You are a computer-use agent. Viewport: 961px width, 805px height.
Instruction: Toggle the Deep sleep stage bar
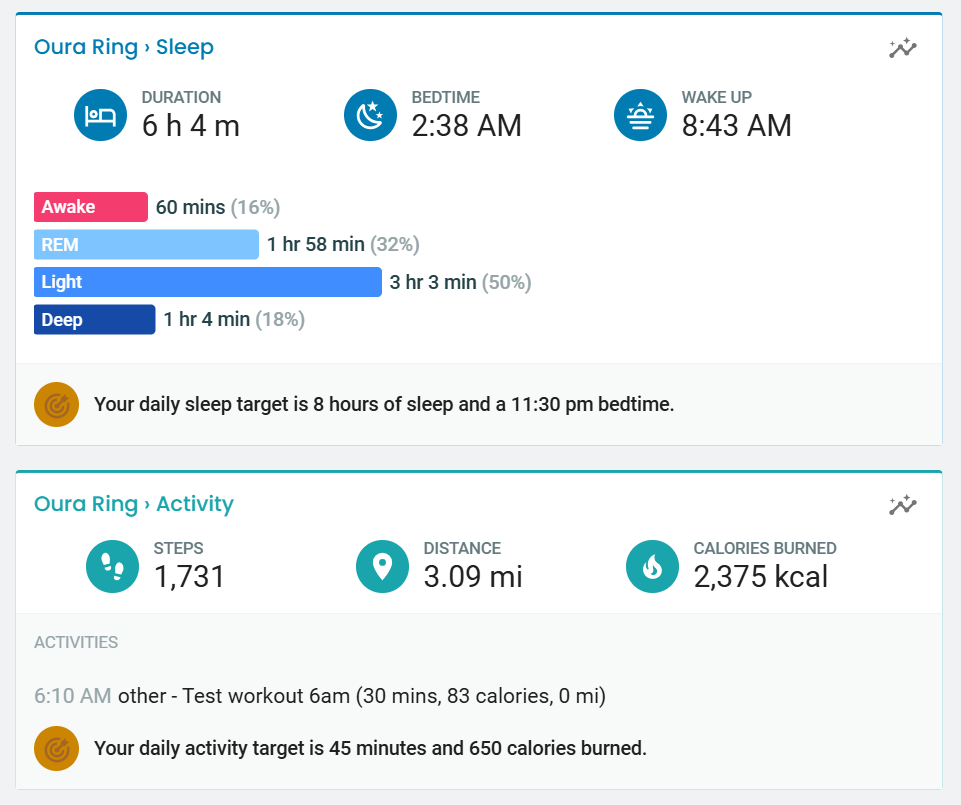(x=94, y=319)
